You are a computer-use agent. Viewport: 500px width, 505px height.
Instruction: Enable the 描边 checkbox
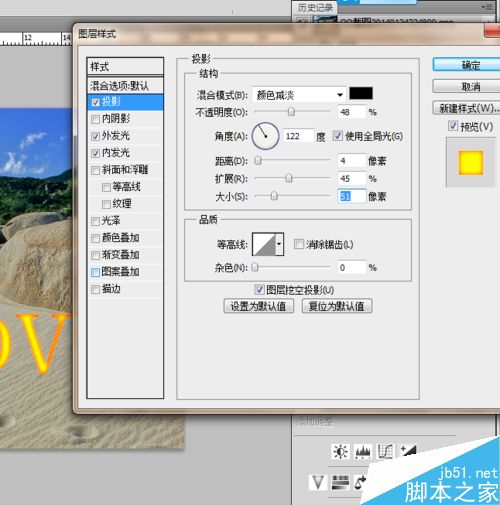click(x=96, y=289)
